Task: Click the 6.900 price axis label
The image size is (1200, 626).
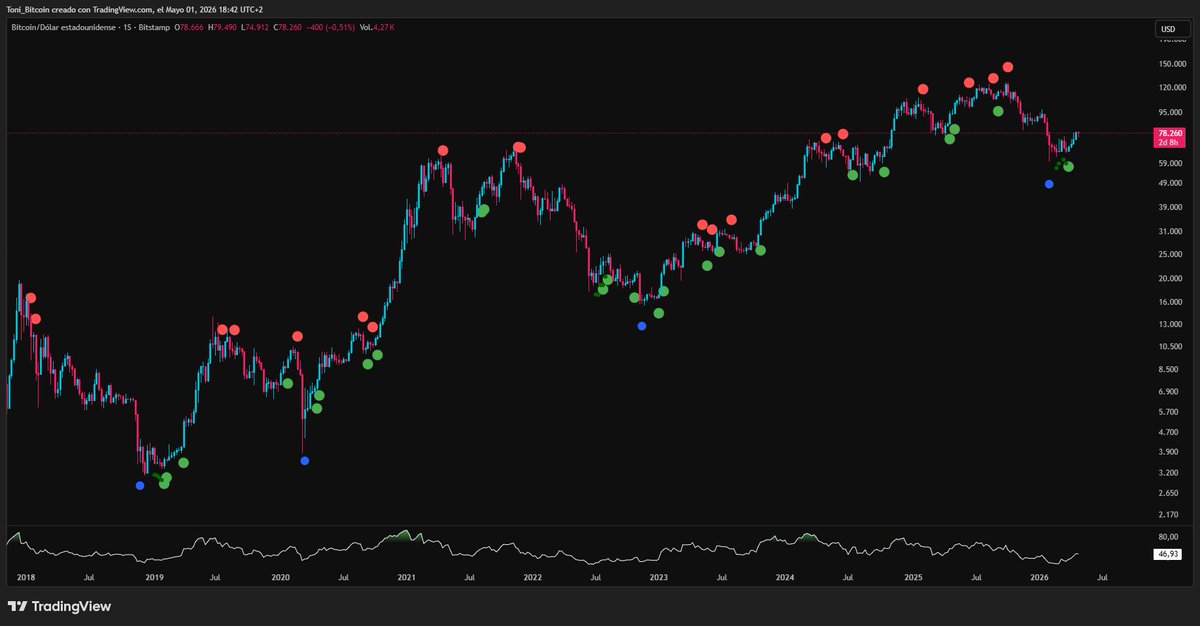Action: pos(1168,391)
